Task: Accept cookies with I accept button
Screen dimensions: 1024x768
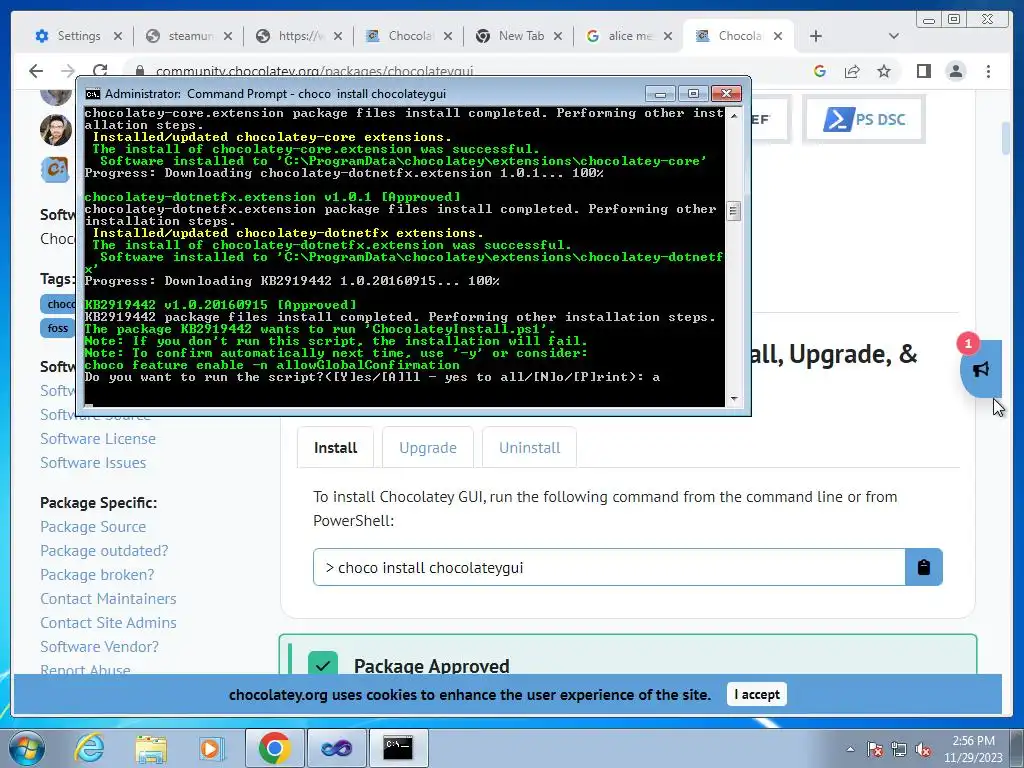Action: click(x=757, y=694)
